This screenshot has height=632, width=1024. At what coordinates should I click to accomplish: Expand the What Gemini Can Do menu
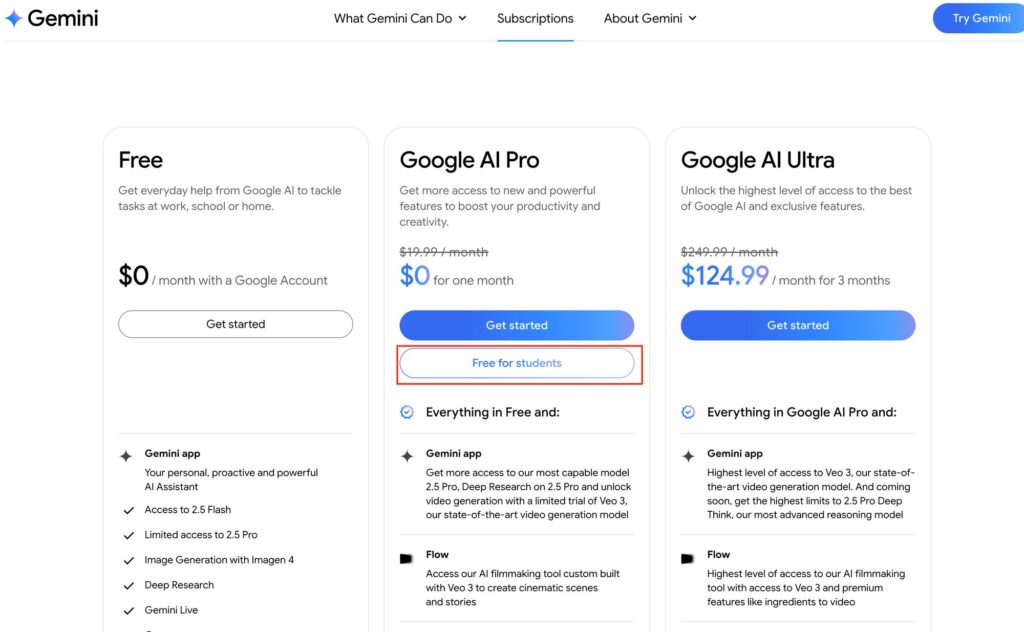click(400, 18)
